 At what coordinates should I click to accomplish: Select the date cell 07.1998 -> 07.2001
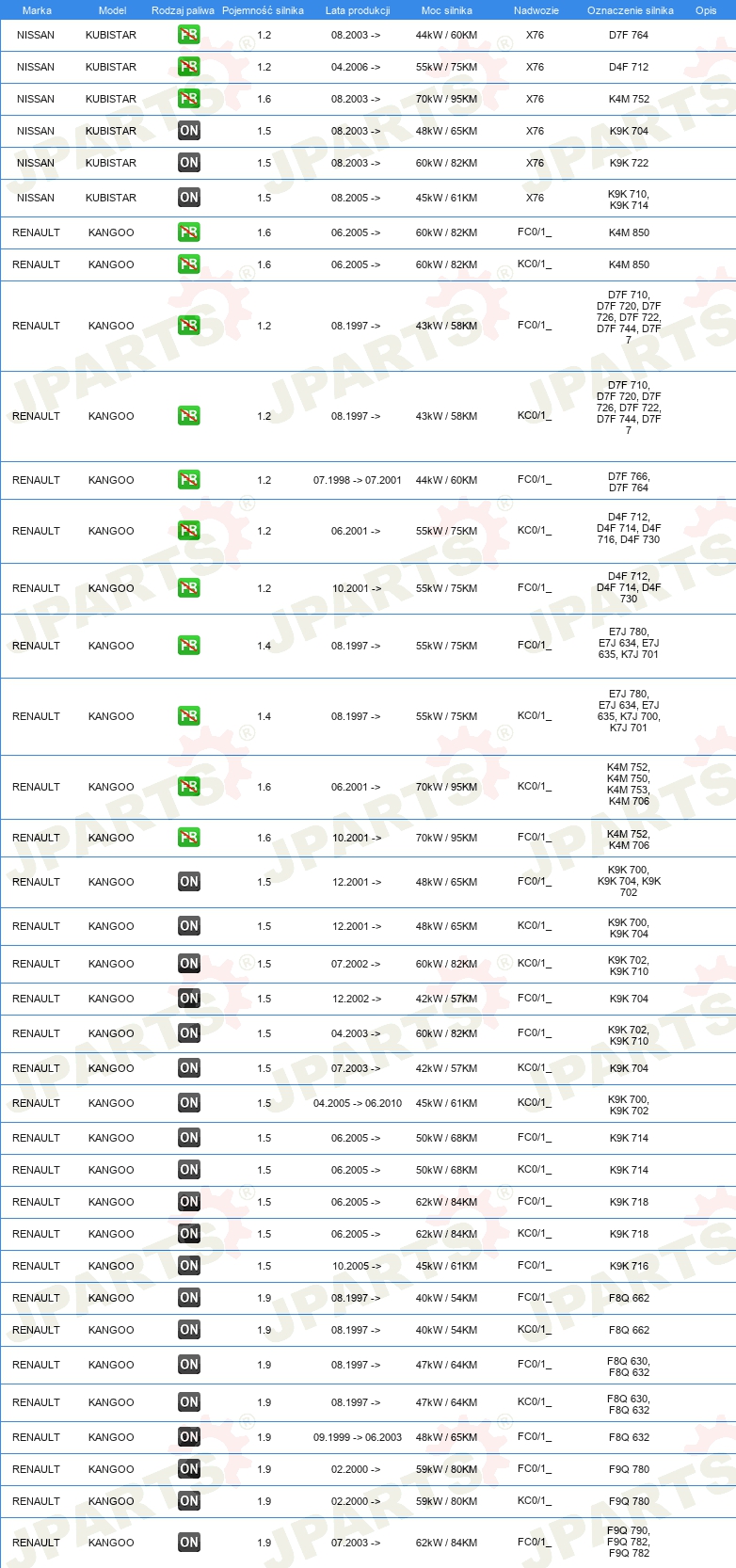(358, 480)
